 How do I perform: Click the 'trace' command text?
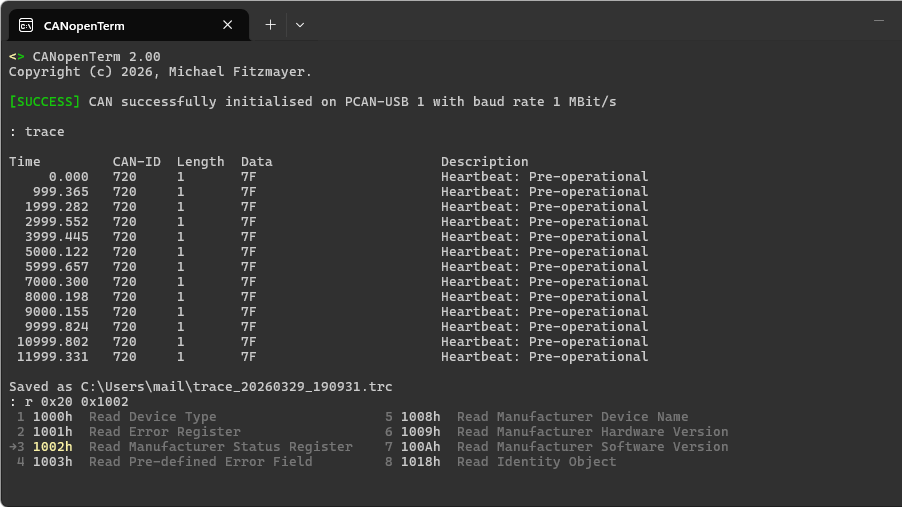point(44,132)
